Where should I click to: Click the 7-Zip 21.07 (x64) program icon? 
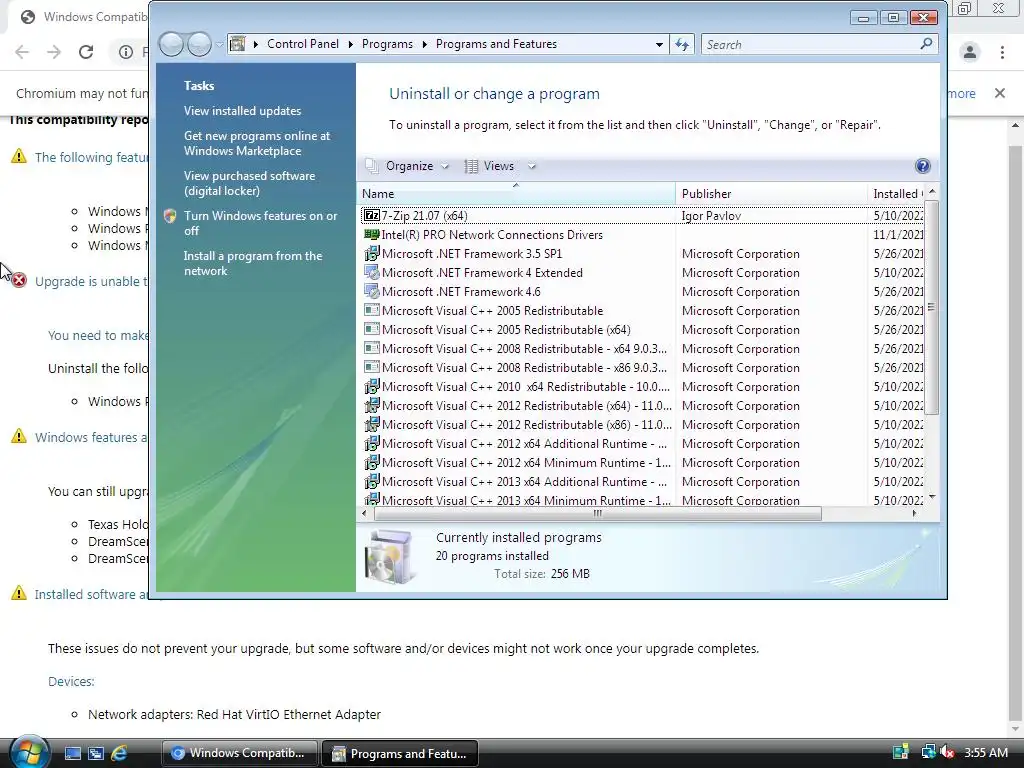[x=372, y=216]
